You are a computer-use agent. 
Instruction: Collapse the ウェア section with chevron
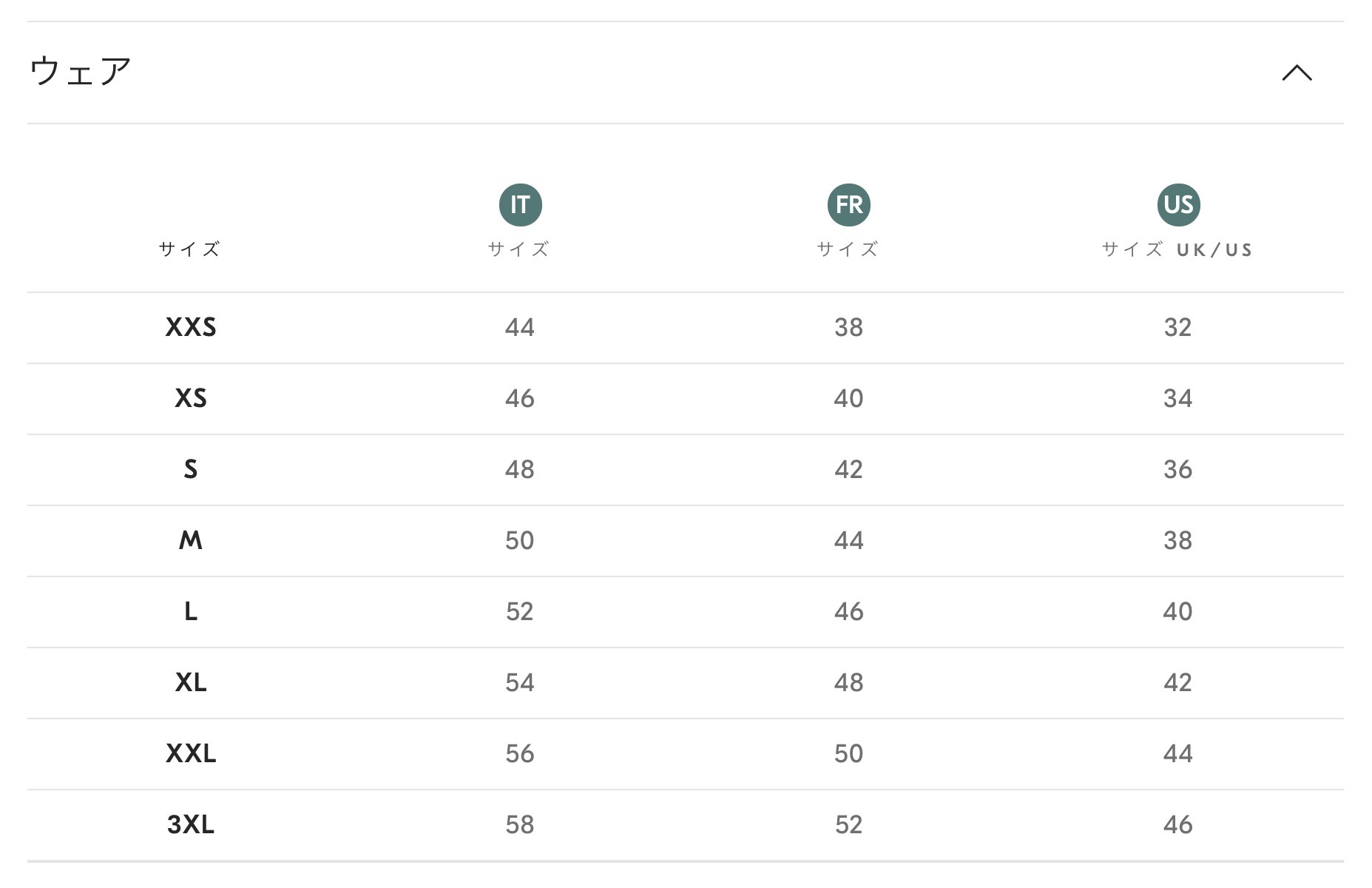click(x=1297, y=73)
